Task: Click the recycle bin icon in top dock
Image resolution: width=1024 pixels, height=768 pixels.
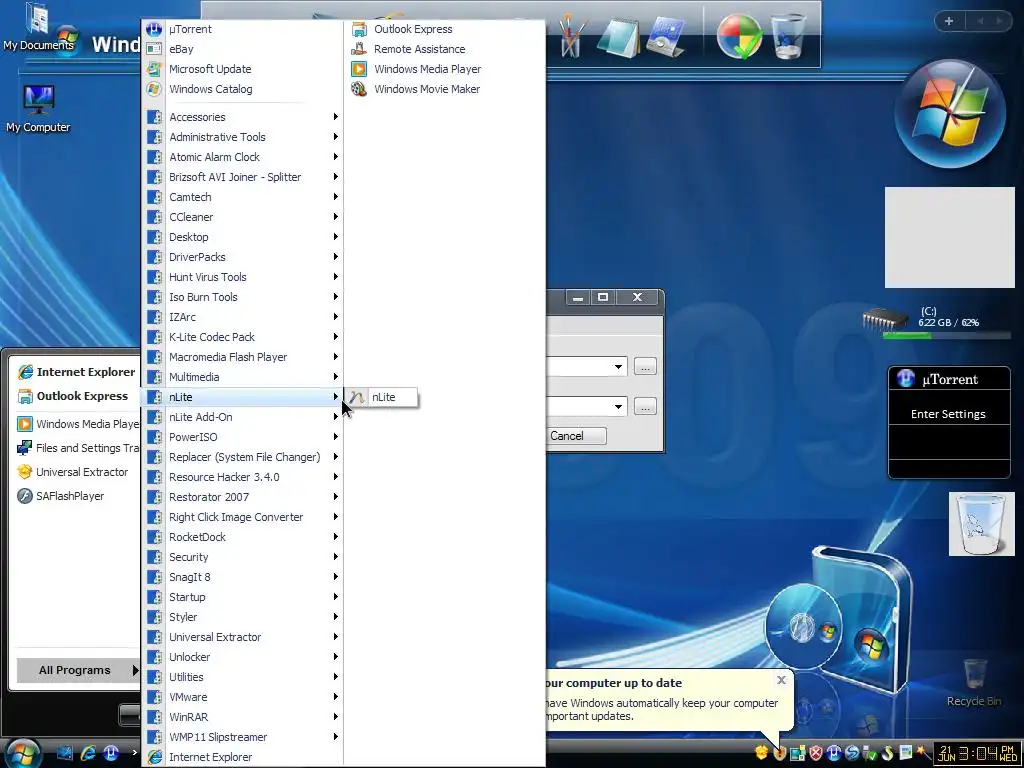Action: 788,36
